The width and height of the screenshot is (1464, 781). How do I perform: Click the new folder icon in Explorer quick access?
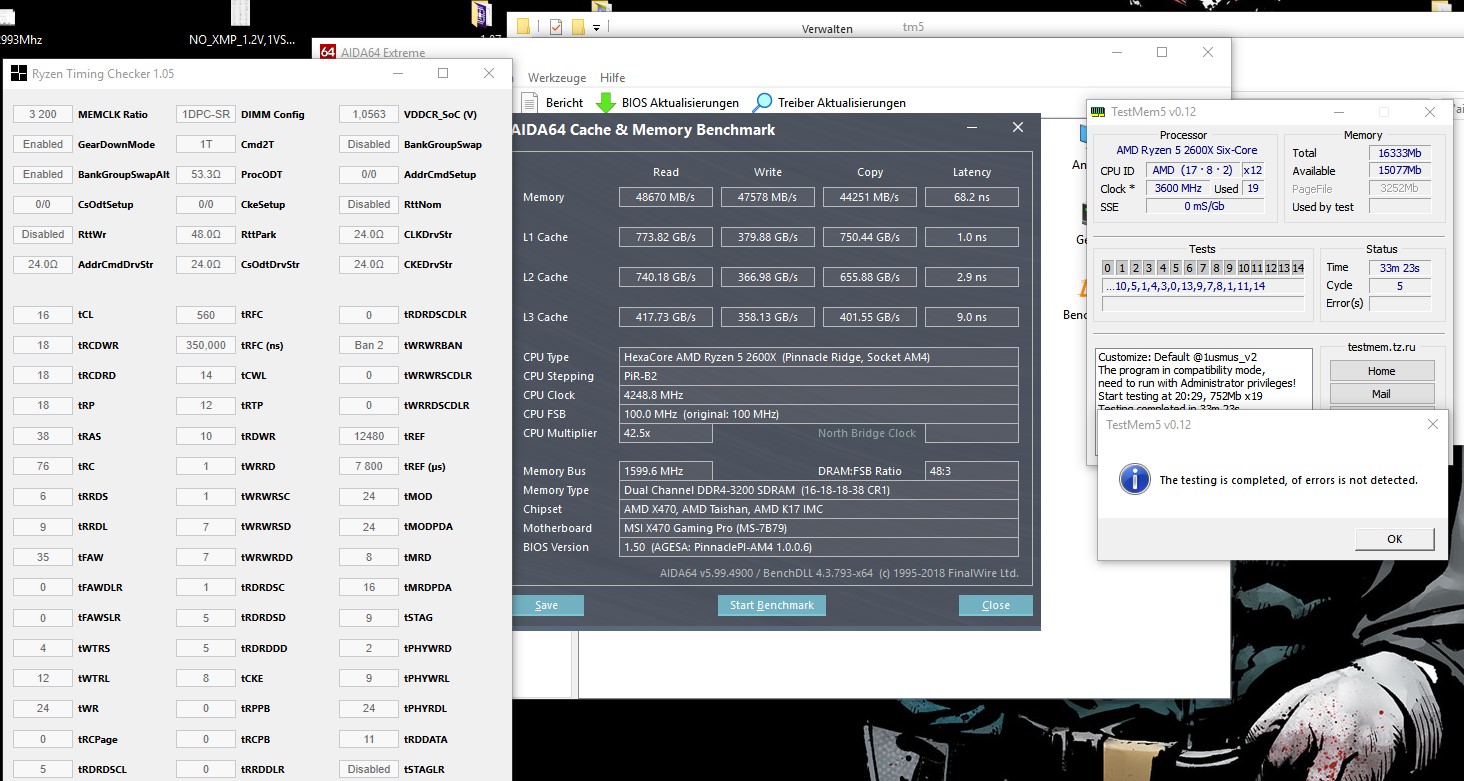click(x=578, y=27)
